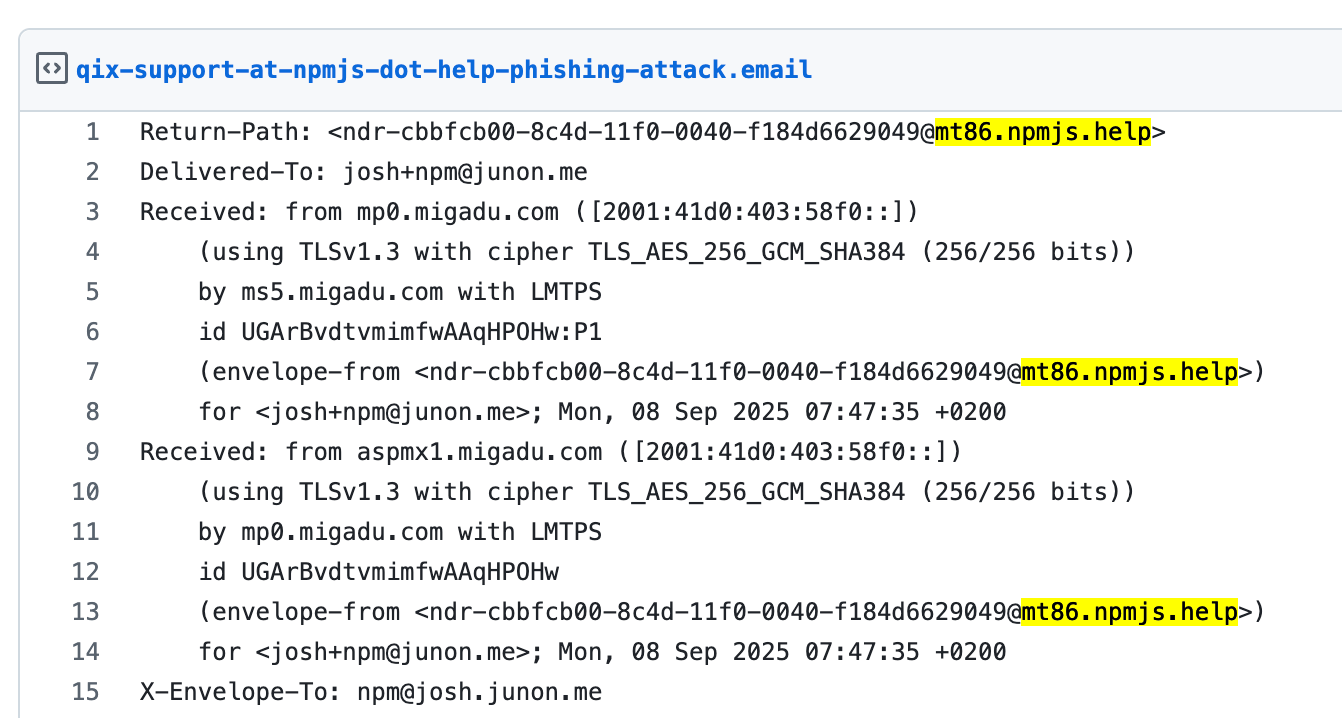Click the Delivered-To josh+npm@junon.me address
Viewport: 1342px width, 718px height.
(x=465, y=172)
